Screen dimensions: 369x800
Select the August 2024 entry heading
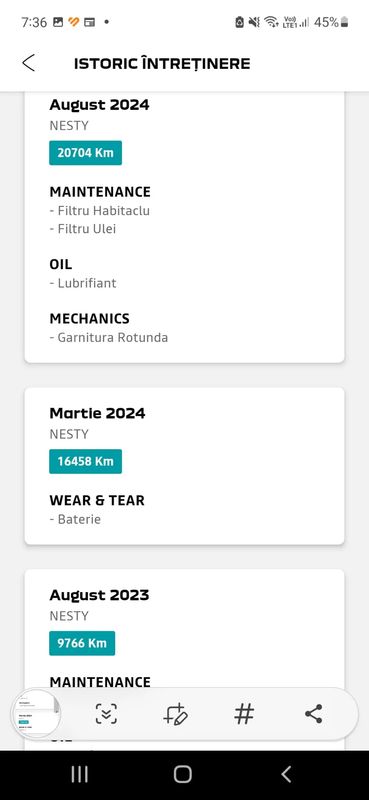point(100,105)
